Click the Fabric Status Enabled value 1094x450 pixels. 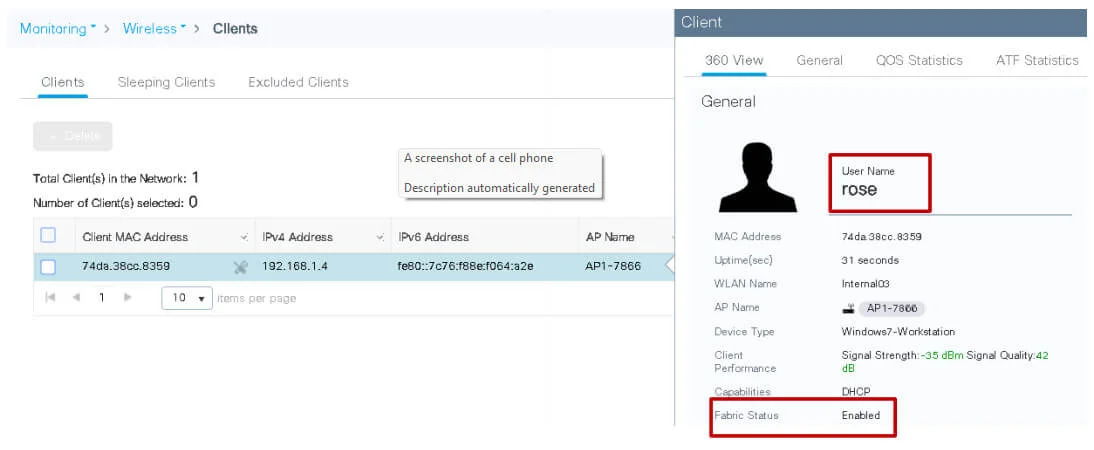pos(861,415)
